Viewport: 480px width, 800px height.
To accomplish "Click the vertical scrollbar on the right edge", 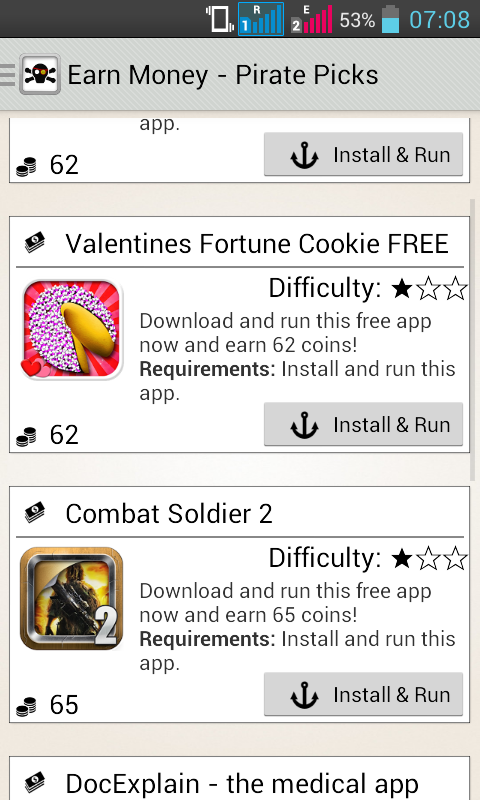I will 472,340.
